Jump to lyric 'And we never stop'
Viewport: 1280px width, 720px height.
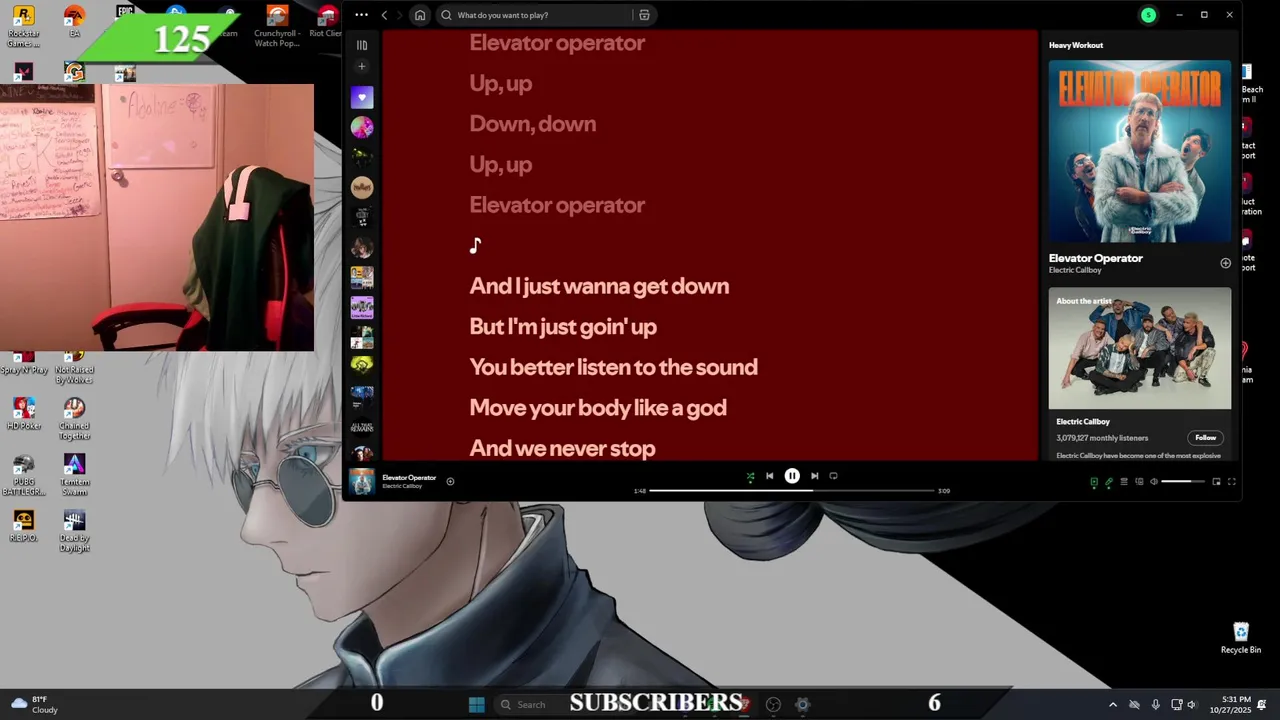562,448
